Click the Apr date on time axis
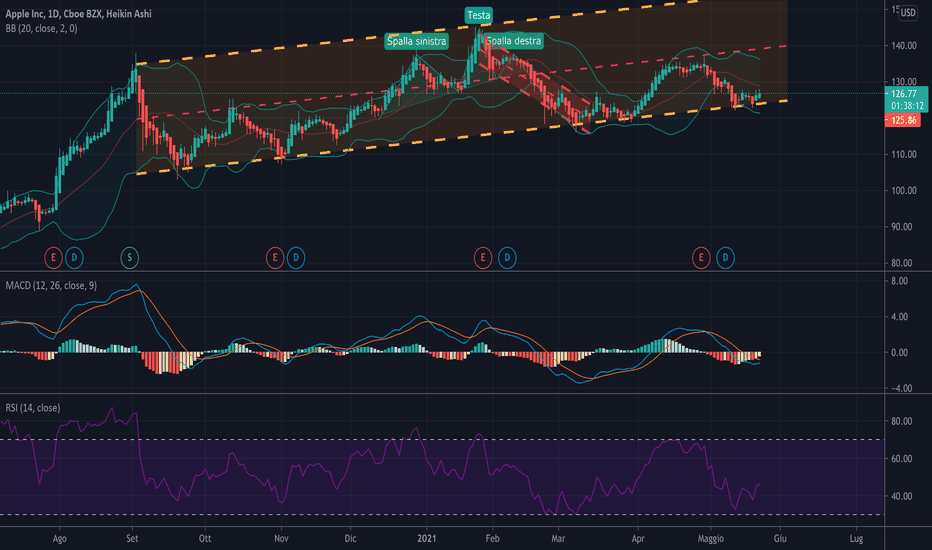The width and height of the screenshot is (932, 550). [638, 539]
